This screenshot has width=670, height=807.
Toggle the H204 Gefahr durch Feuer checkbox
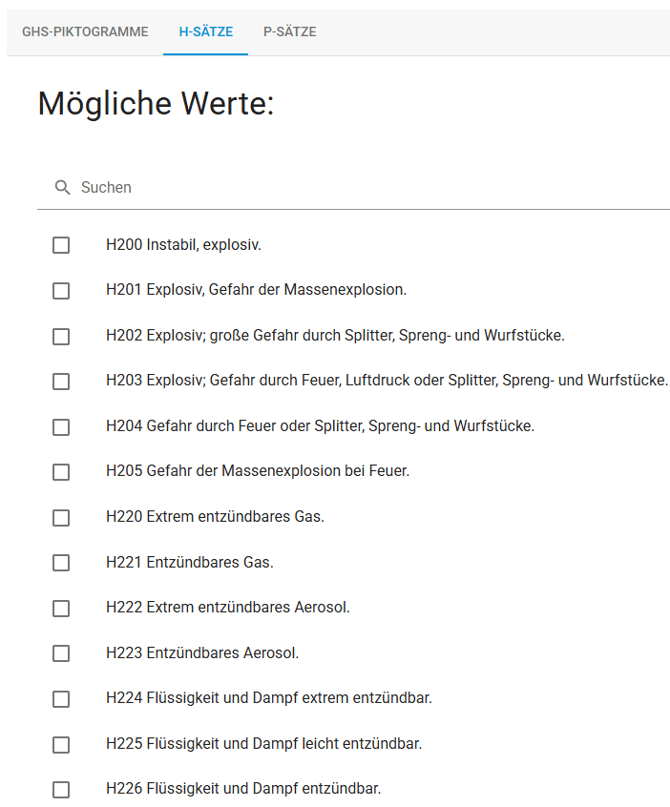coord(61,427)
